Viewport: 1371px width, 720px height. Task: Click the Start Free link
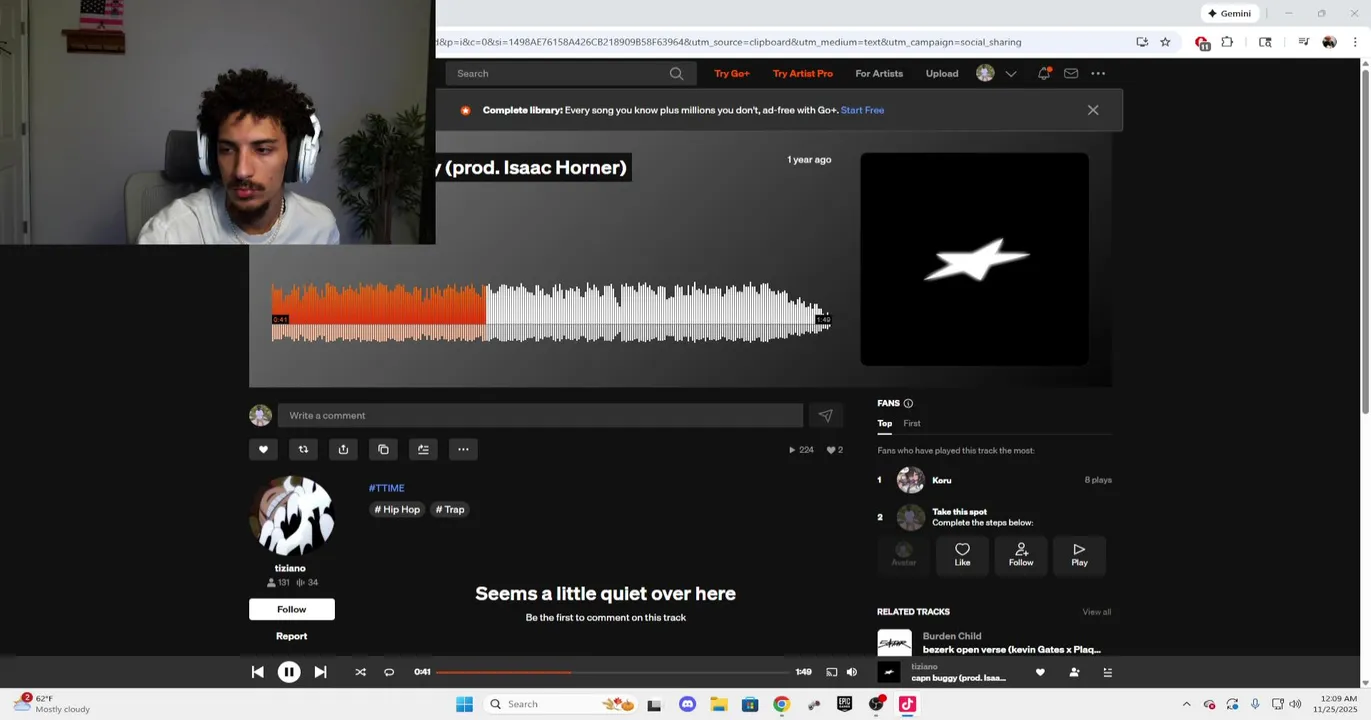tap(862, 110)
